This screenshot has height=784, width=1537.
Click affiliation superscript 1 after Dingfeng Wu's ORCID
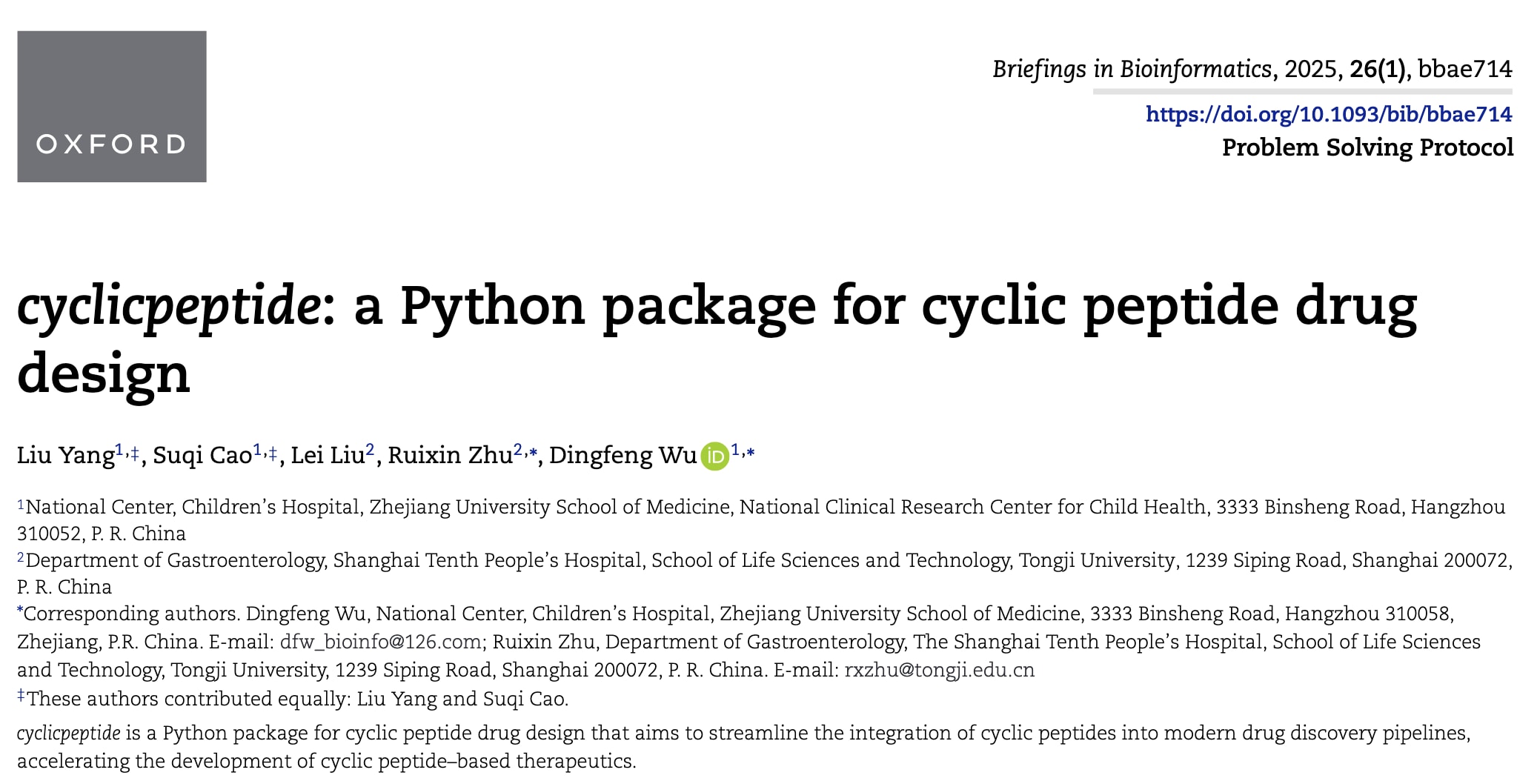tap(735, 450)
